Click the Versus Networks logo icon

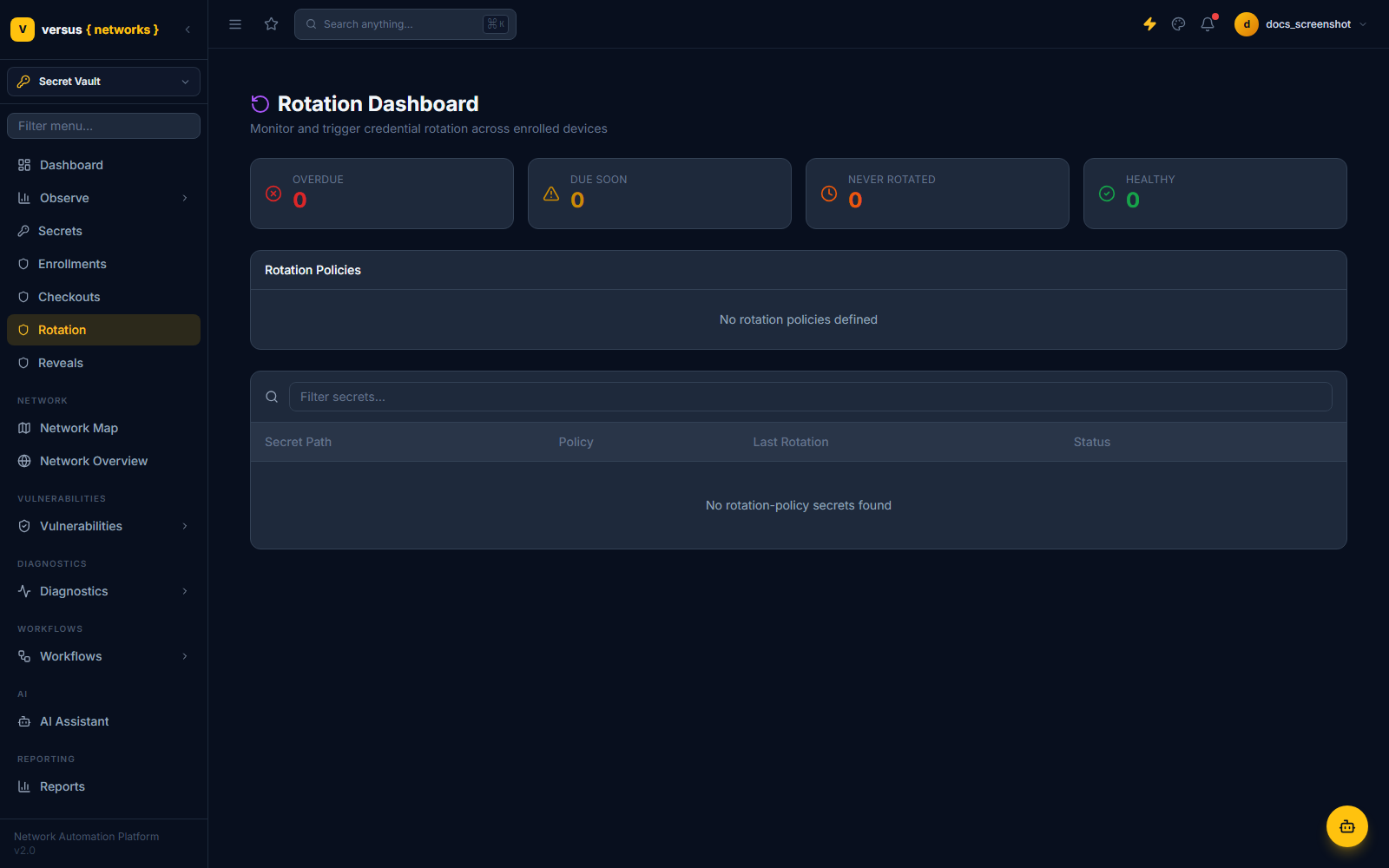(x=23, y=30)
